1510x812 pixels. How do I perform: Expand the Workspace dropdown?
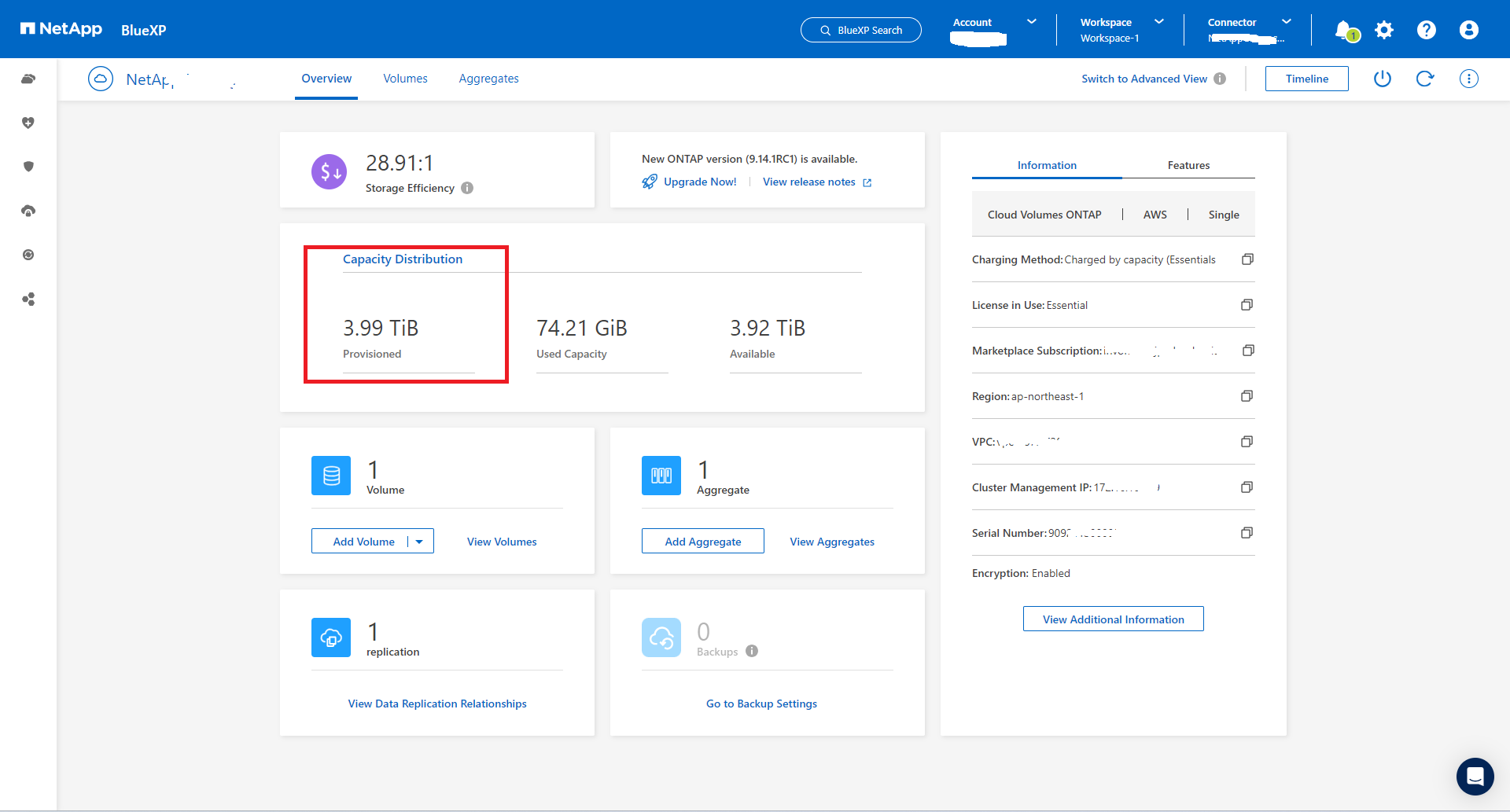pyautogui.click(x=1158, y=22)
